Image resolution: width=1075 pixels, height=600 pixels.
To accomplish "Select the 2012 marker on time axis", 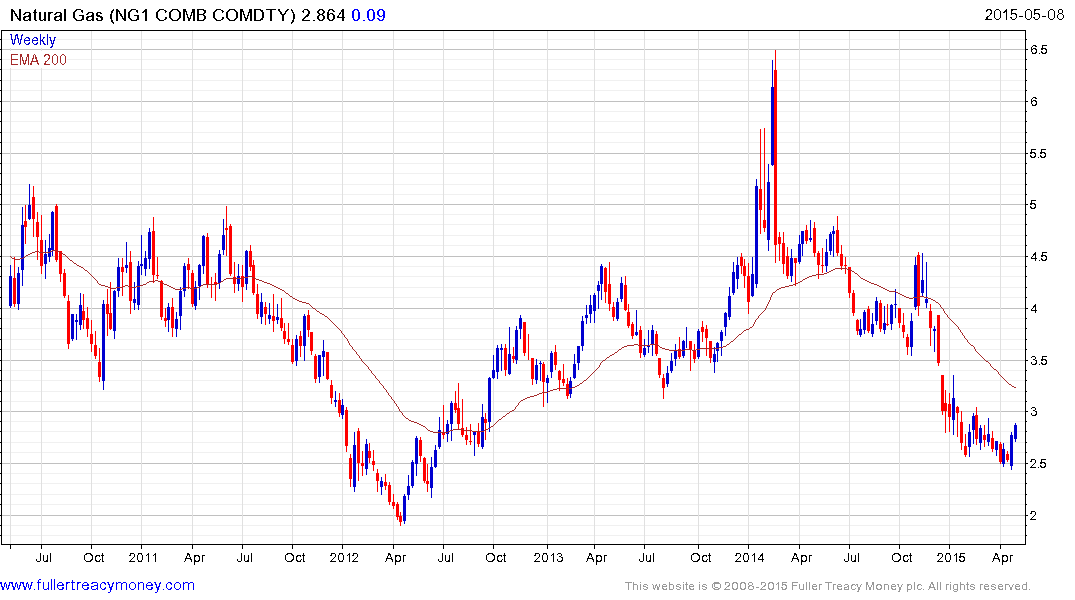I will [344, 557].
